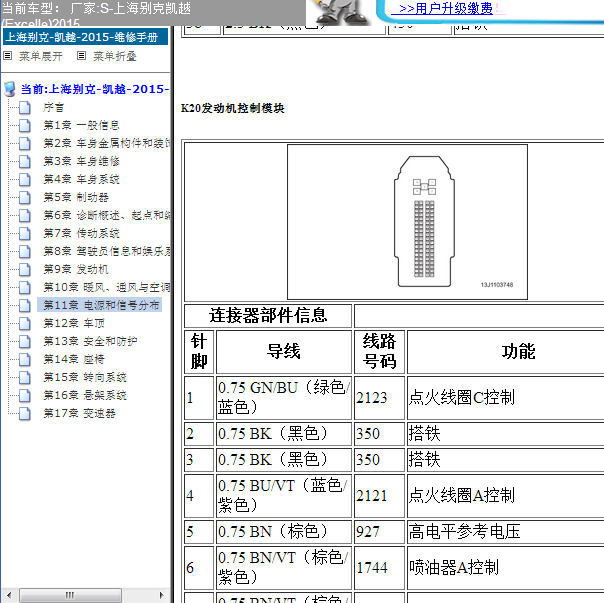604x603 pixels.
Task: Click the page icon next to 第4章 车身系统
Action: point(25,180)
